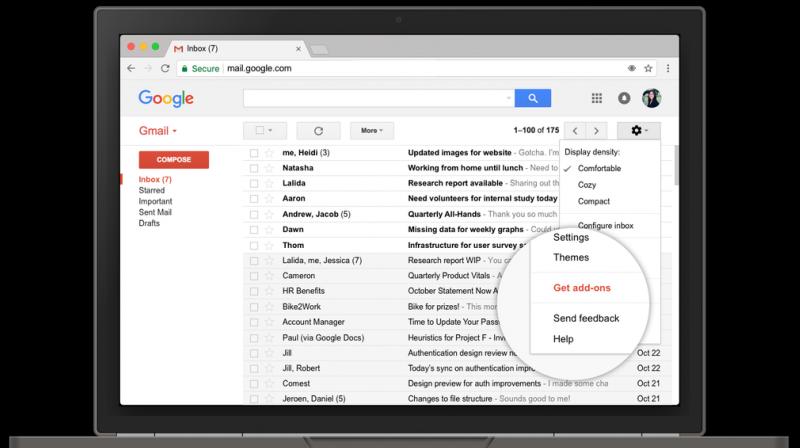The height and width of the screenshot is (448, 800).
Task: Tick the Paul (via Google Docs) checkbox
Action: (254, 338)
